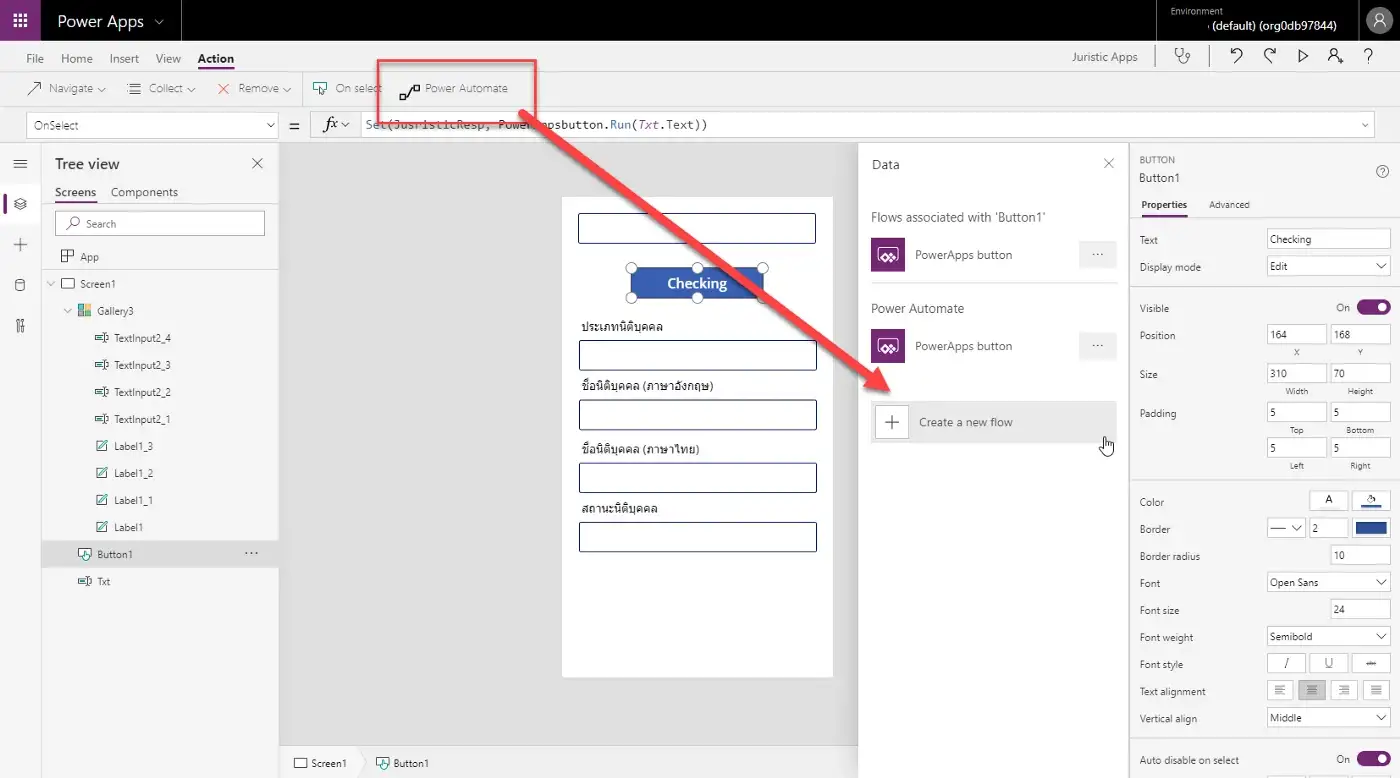The width and height of the screenshot is (1400, 778).
Task: Open Data sources cylinder icon
Action: point(20,285)
